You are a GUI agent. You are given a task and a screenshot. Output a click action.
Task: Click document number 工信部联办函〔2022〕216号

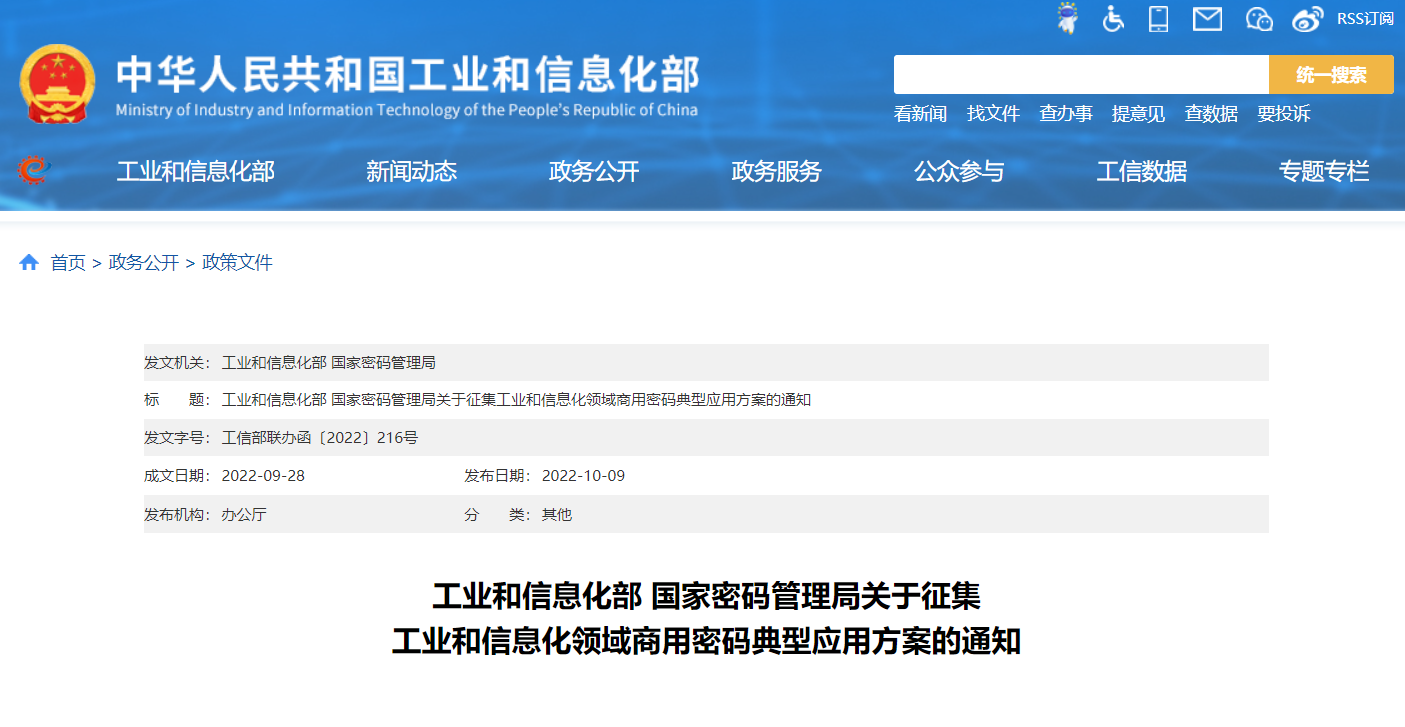320,438
